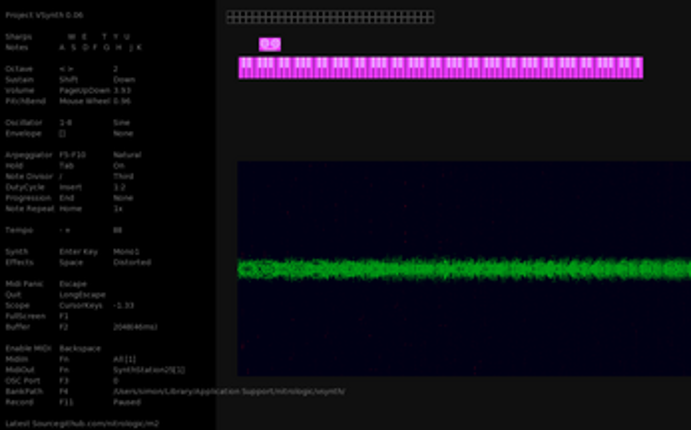This screenshot has width=691, height=430.
Task: Click the Arpeggiator value 'Natural'
Action: point(127,155)
